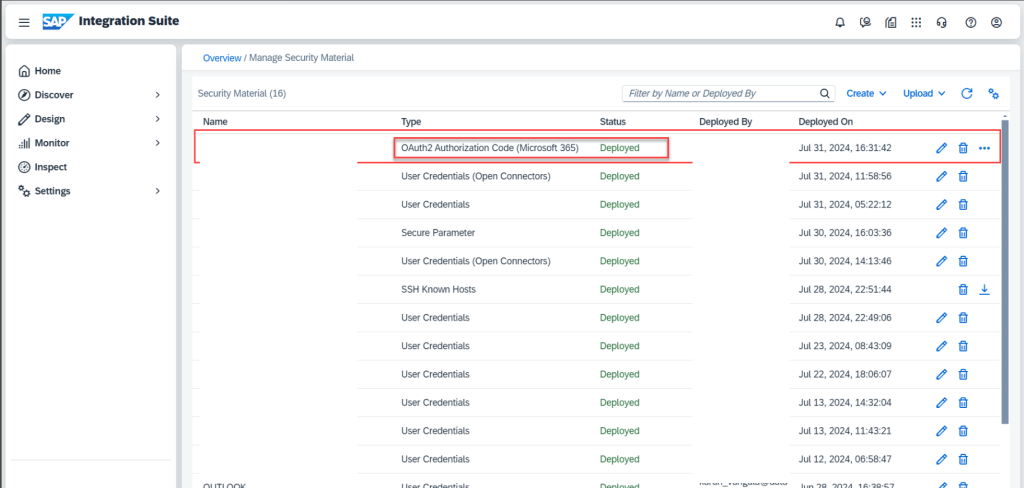Go to Home in sidebar
Image resolution: width=1024 pixels, height=488 pixels.
coord(47,71)
